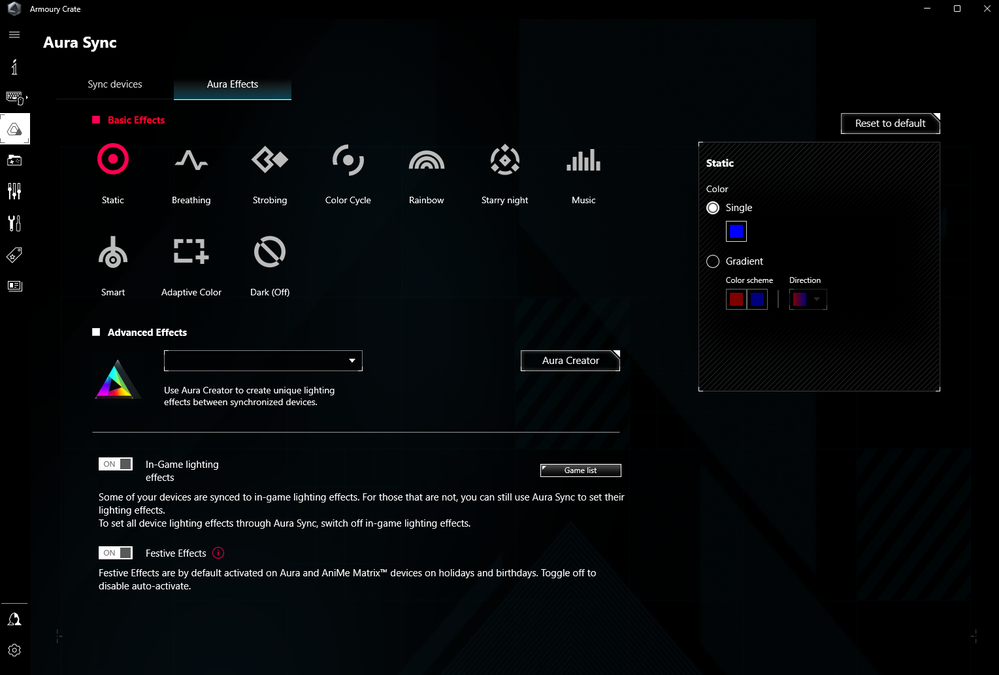Viewport: 999px width, 675px height.
Task: Select the Static lighting effect
Action: coord(113,173)
